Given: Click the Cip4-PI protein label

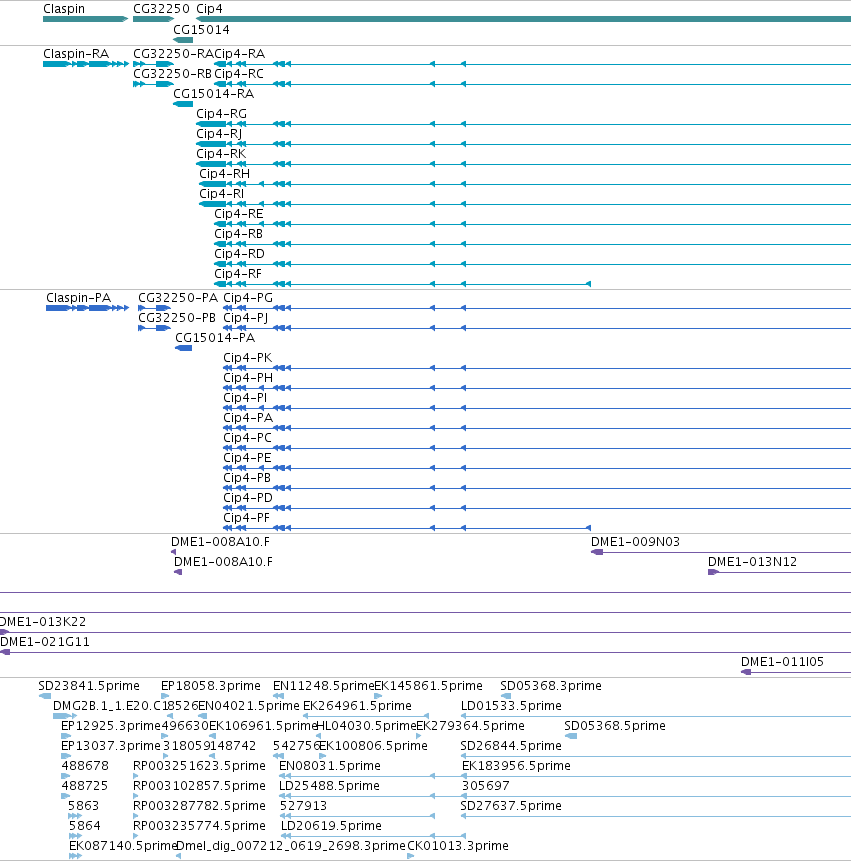Looking at the screenshot, I should point(245,398).
